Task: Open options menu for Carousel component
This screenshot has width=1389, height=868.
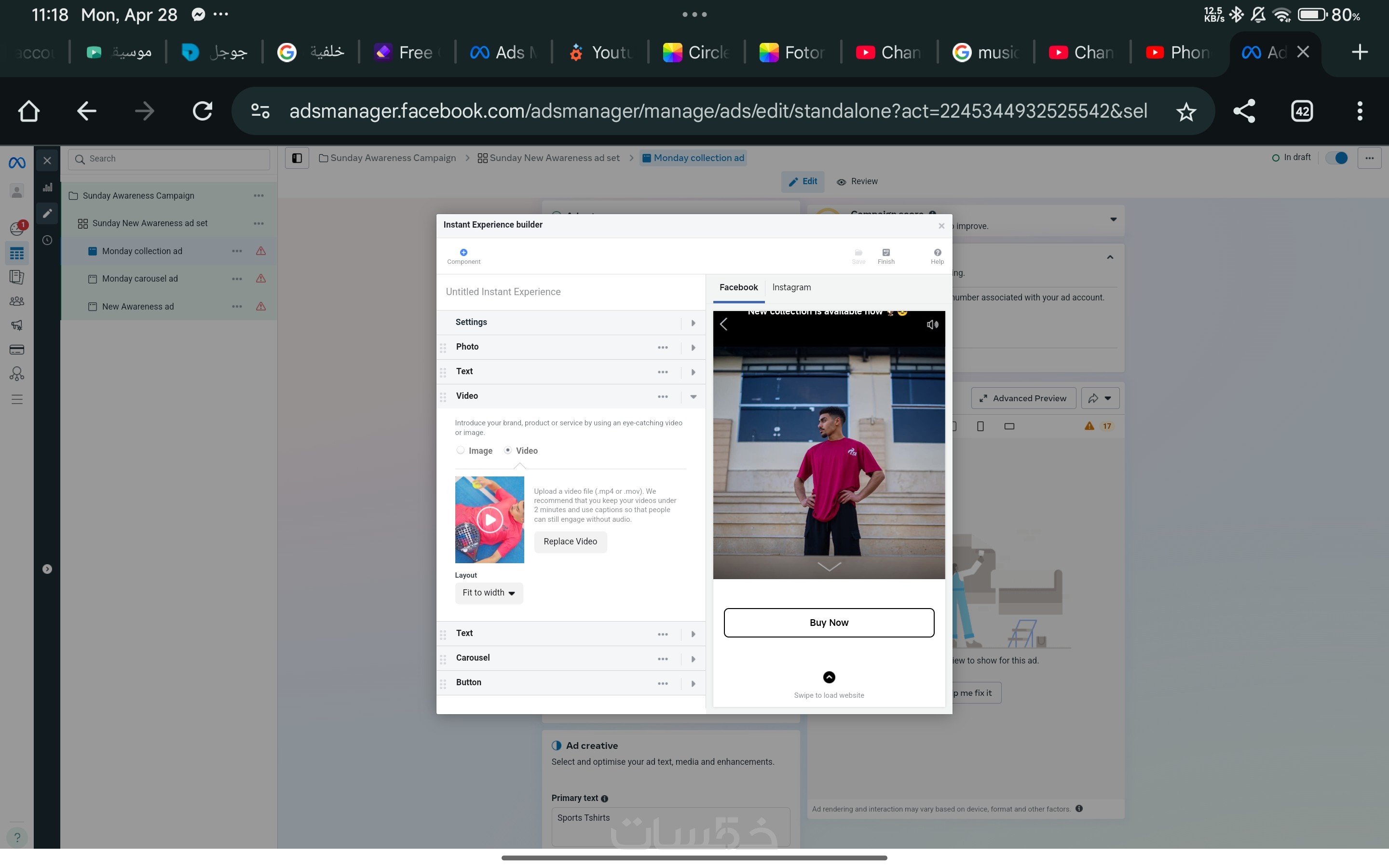Action: pos(662,658)
